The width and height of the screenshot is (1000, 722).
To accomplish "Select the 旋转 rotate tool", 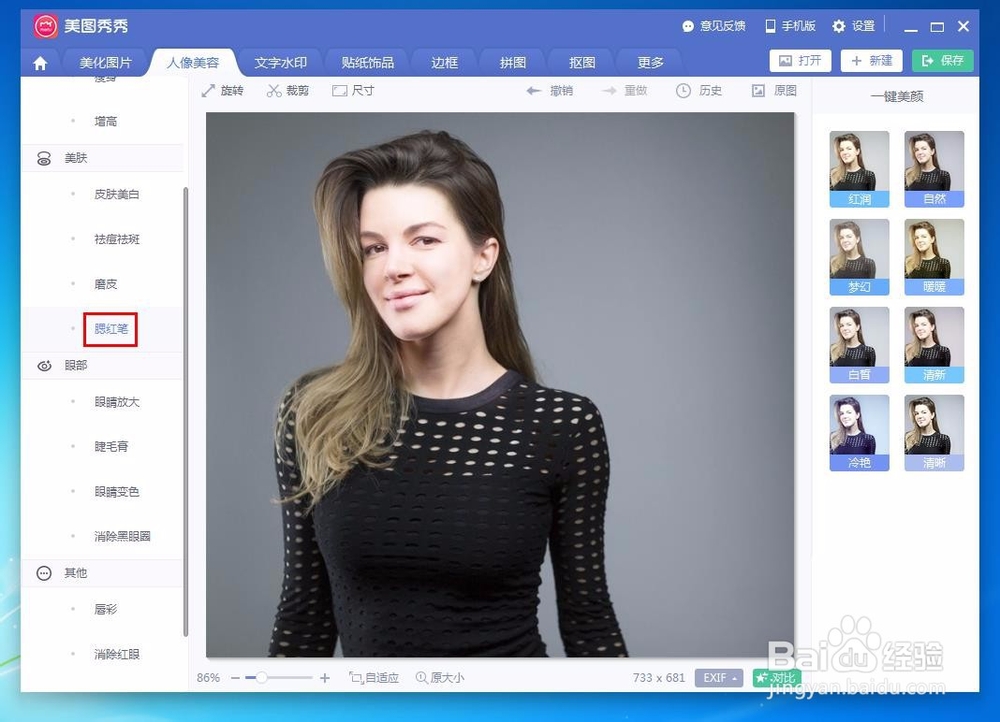I will [223, 91].
